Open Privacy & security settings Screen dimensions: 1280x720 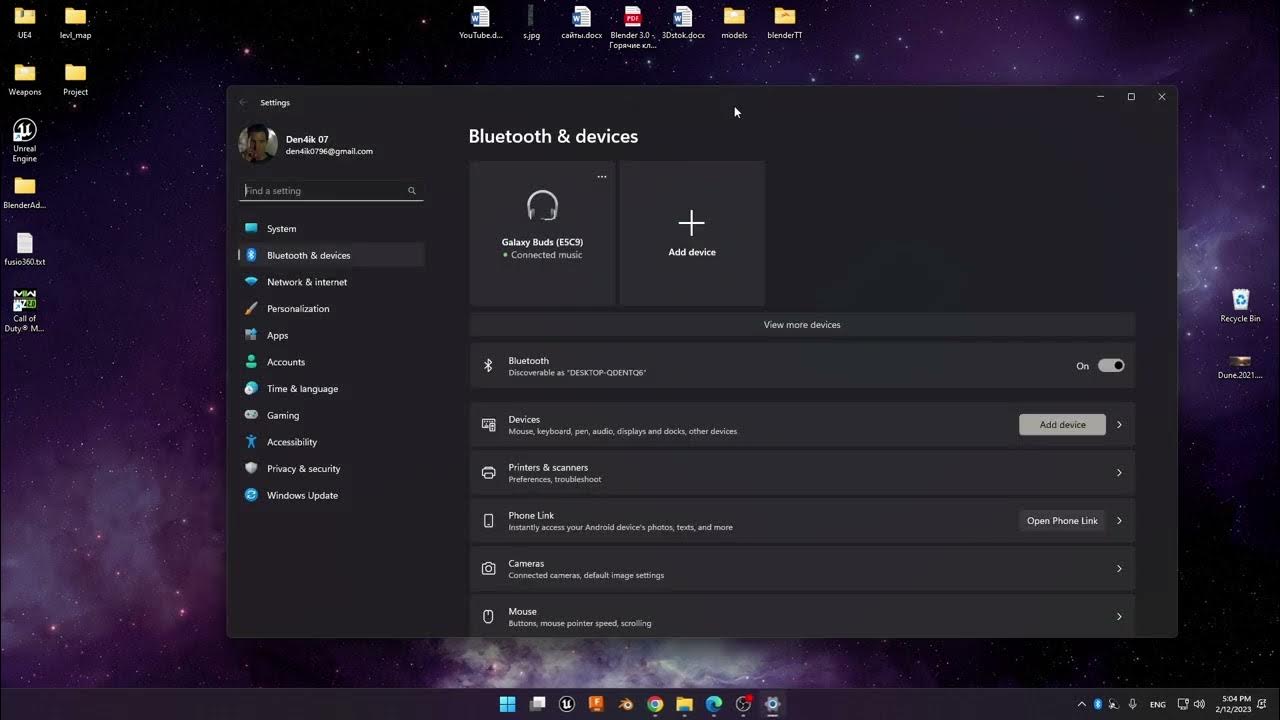click(331, 468)
